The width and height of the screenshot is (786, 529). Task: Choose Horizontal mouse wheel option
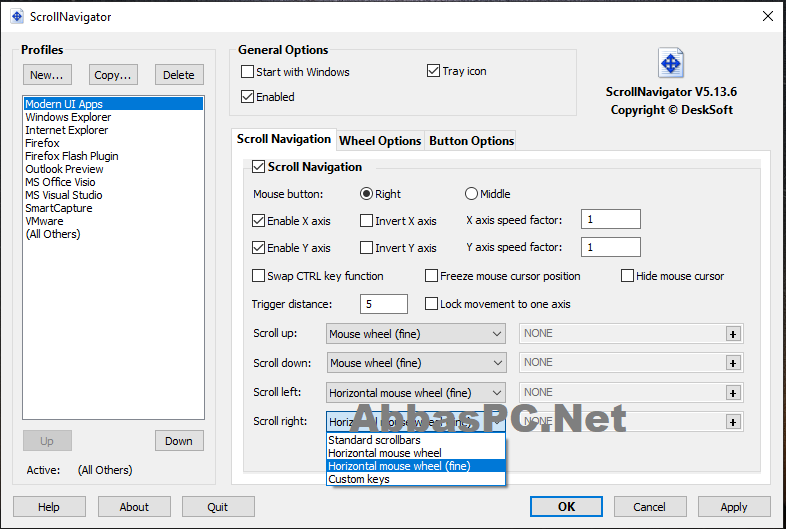point(416,453)
